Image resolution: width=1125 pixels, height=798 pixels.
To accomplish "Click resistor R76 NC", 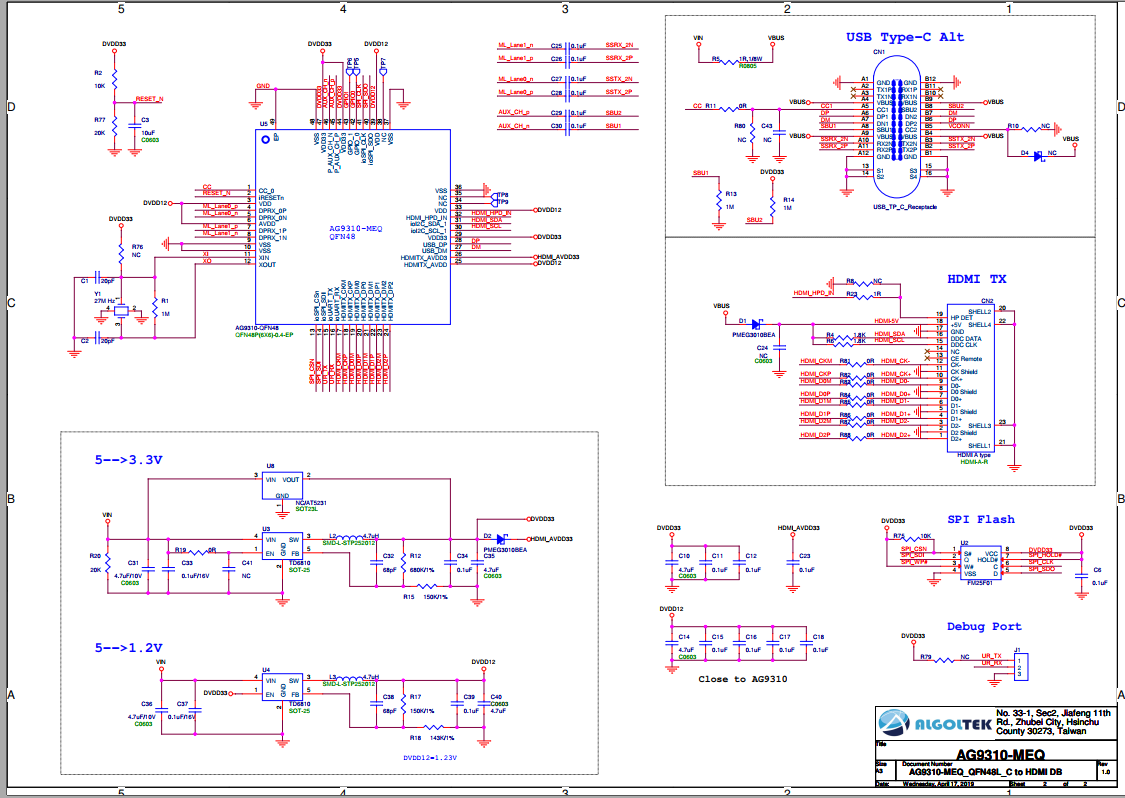I will coord(121,253).
